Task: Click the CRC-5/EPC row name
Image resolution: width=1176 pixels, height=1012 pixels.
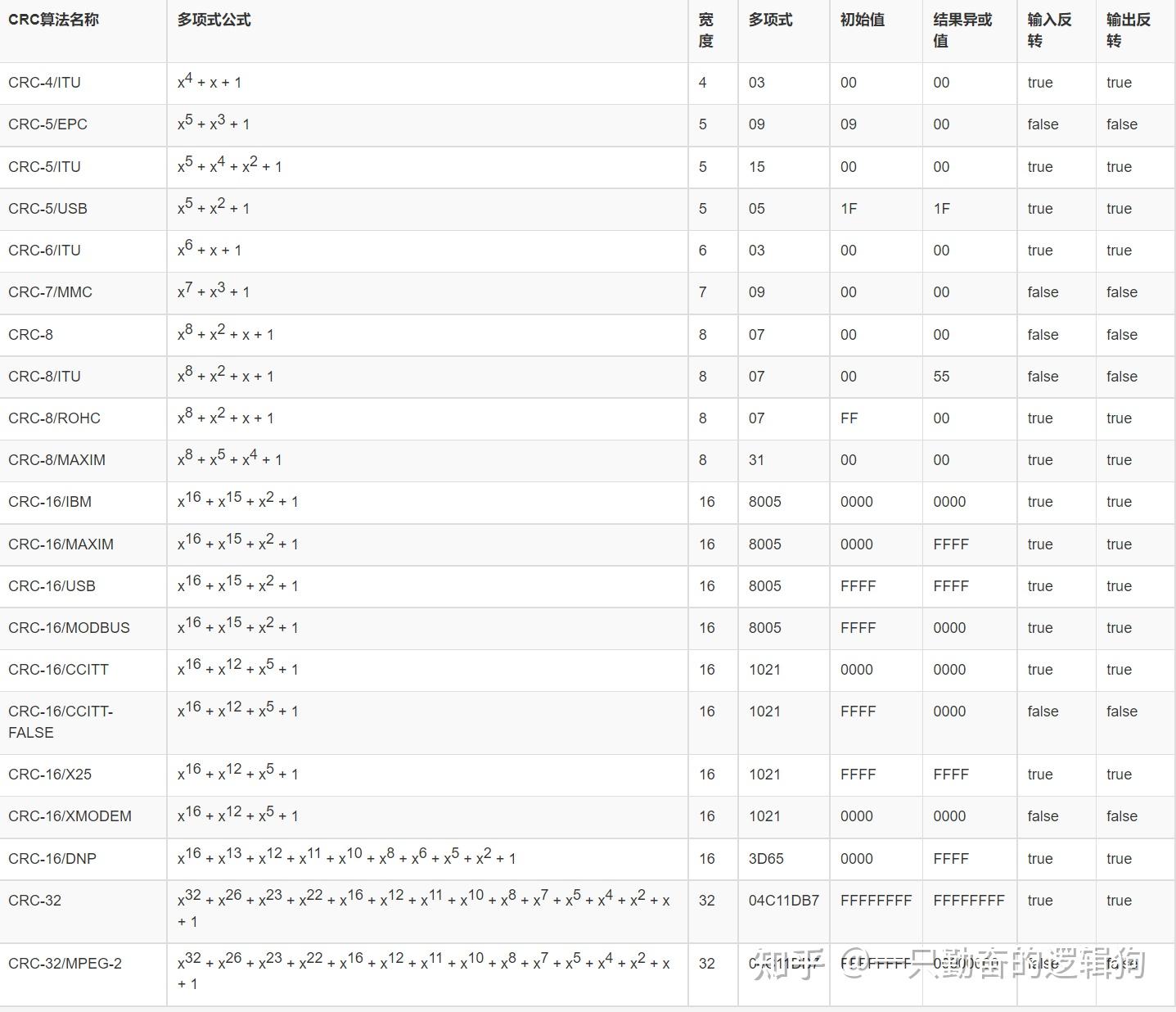Action: (47, 124)
